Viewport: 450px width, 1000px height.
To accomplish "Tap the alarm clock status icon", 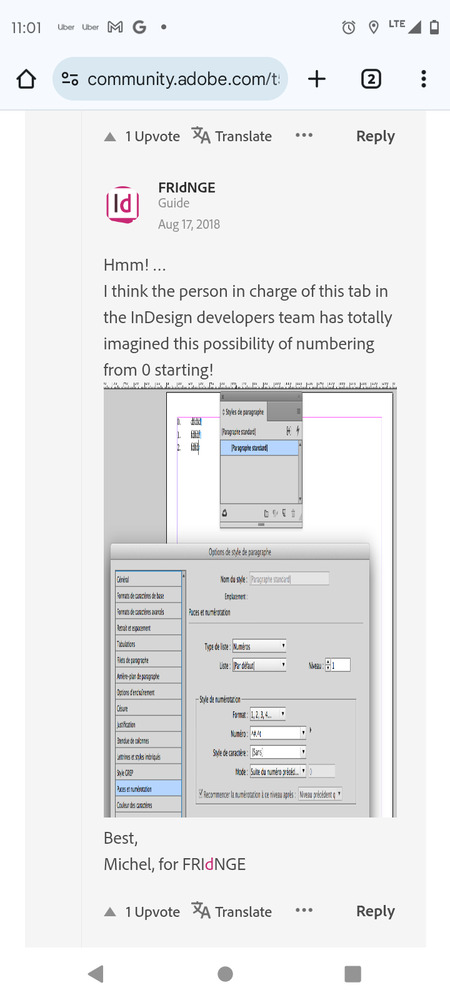I will pos(349,27).
